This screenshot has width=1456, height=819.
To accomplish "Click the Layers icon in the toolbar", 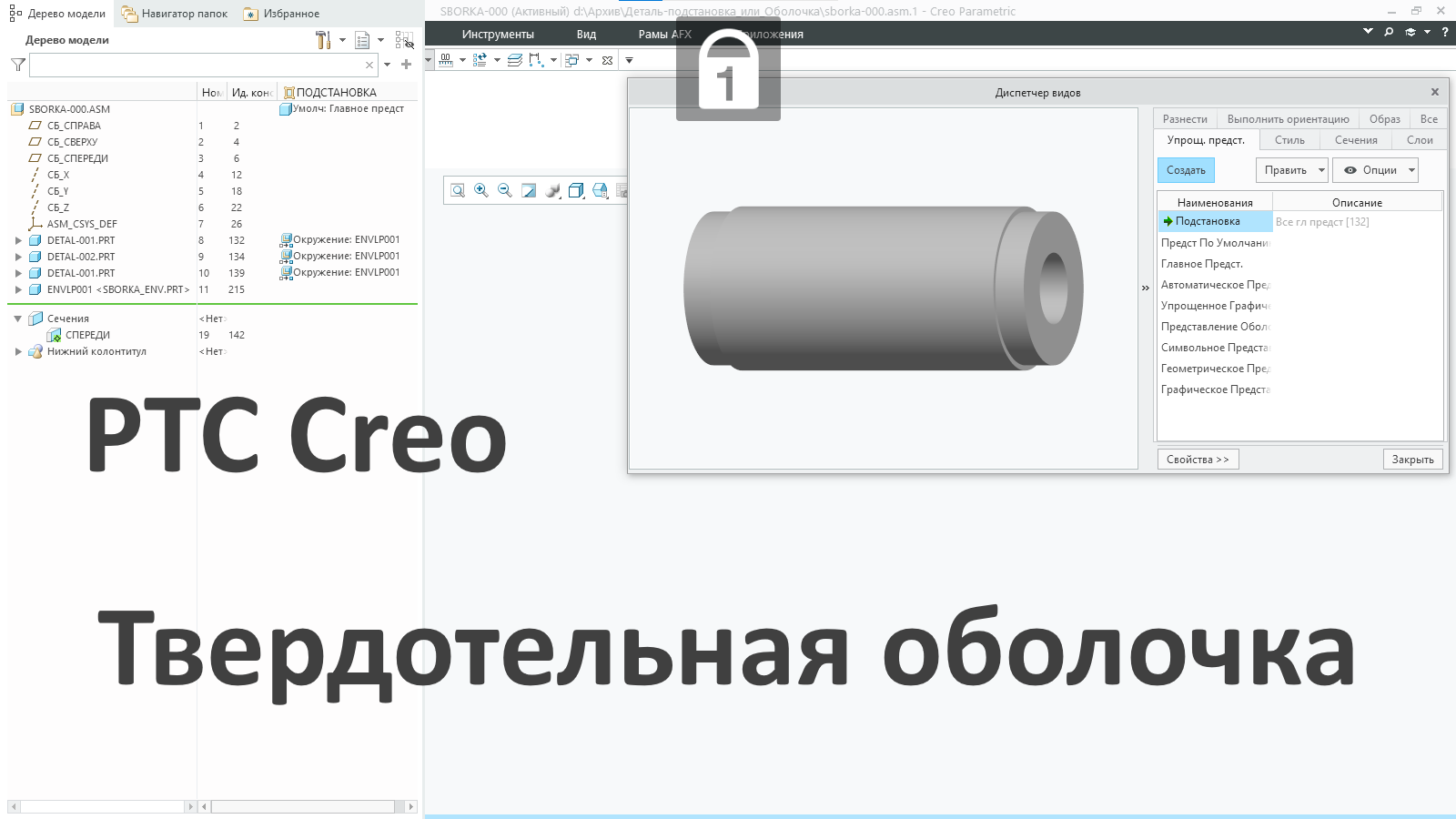I will click(x=516, y=60).
